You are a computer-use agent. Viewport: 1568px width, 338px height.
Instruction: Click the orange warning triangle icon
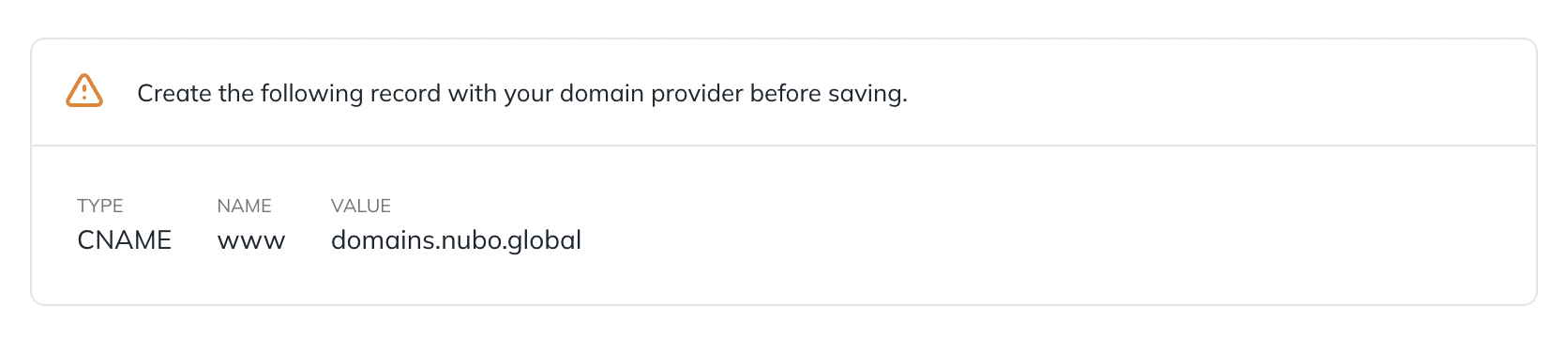point(84,91)
